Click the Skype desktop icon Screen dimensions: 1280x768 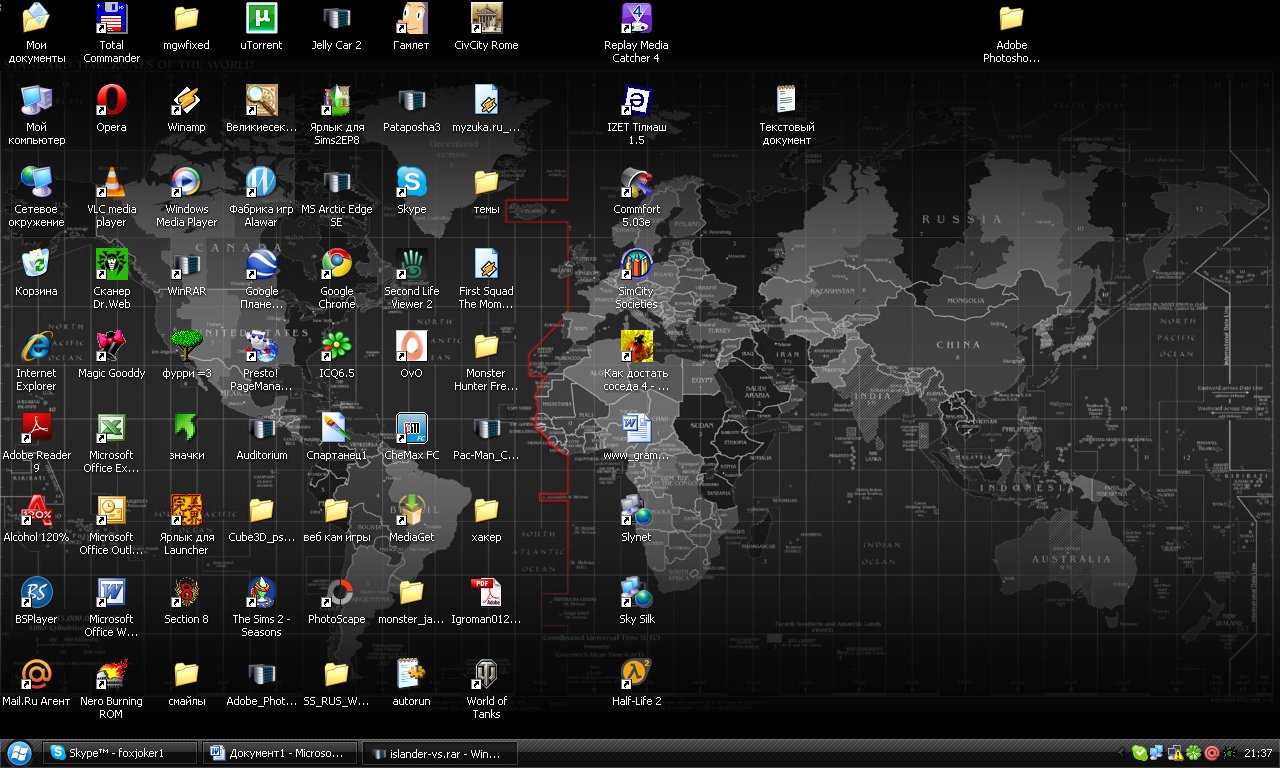tap(411, 183)
